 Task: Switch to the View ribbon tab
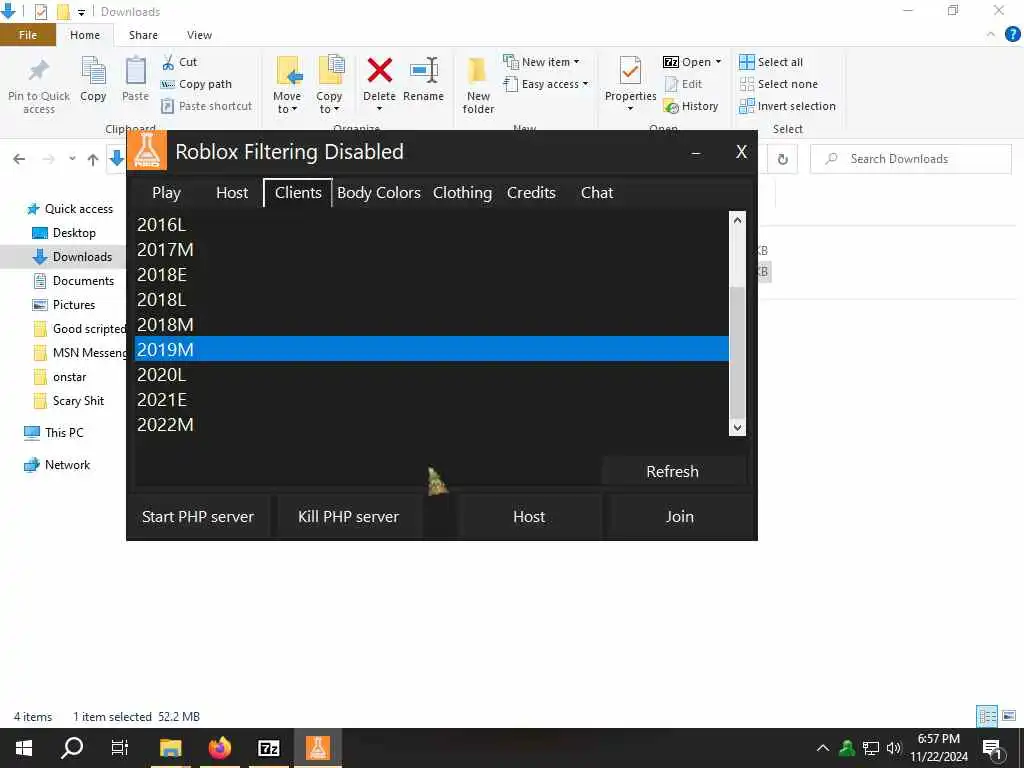[x=199, y=35]
